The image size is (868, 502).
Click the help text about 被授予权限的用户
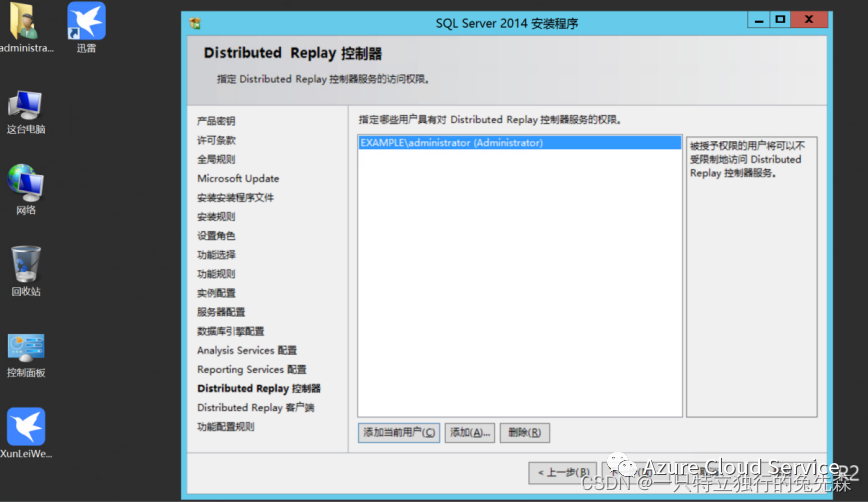[x=747, y=159]
